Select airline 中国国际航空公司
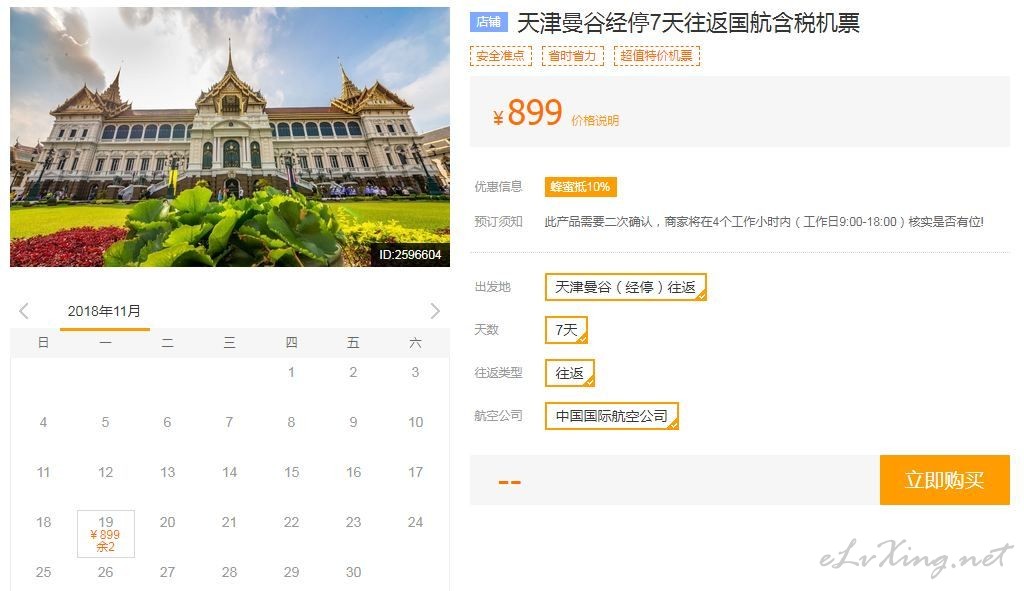The height and width of the screenshot is (591, 1024). point(612,416)
